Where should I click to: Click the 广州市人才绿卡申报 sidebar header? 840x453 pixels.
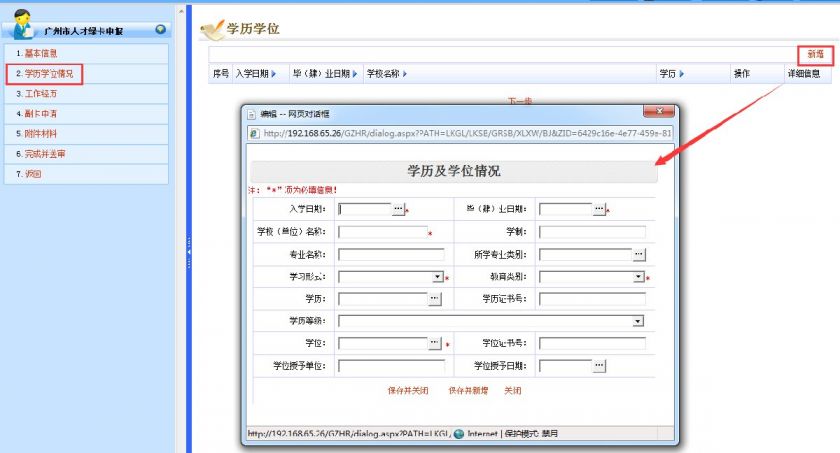pos(84,31)
